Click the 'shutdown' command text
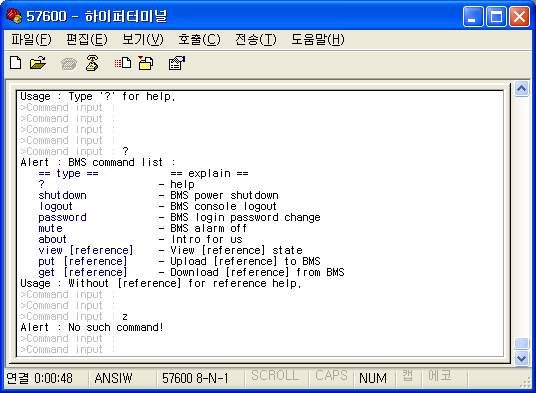The height and width of the screenshot is (393, 536). (63, 195)
